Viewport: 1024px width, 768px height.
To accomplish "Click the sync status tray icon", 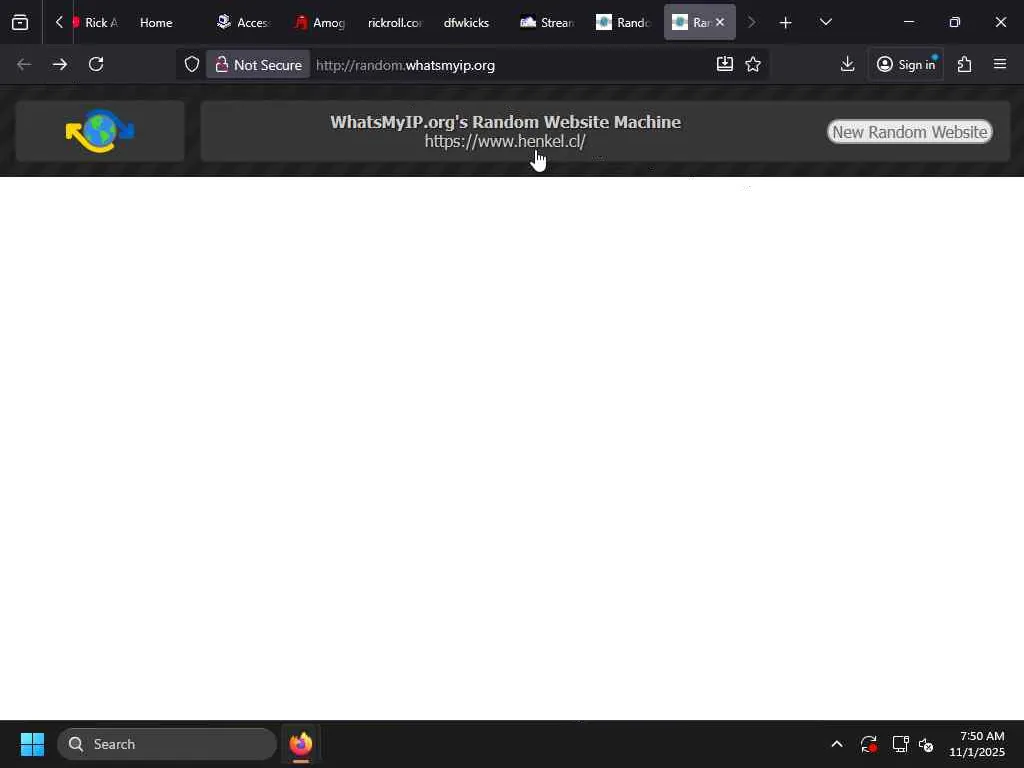I will 868,744.
